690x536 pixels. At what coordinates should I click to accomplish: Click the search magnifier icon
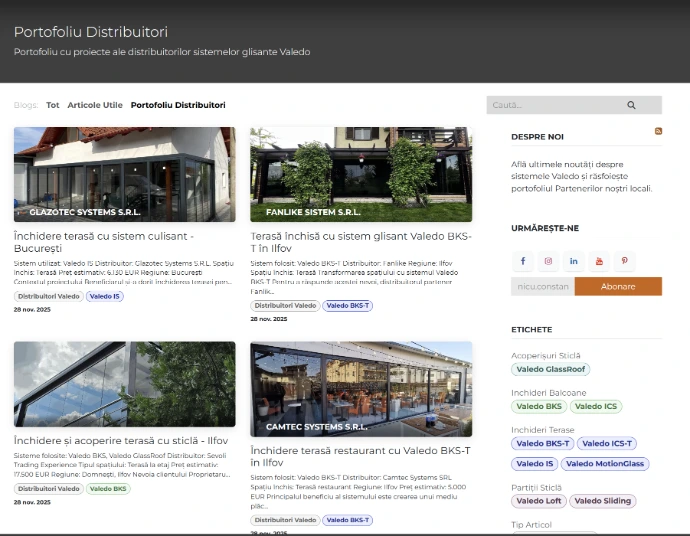point(631,105)
